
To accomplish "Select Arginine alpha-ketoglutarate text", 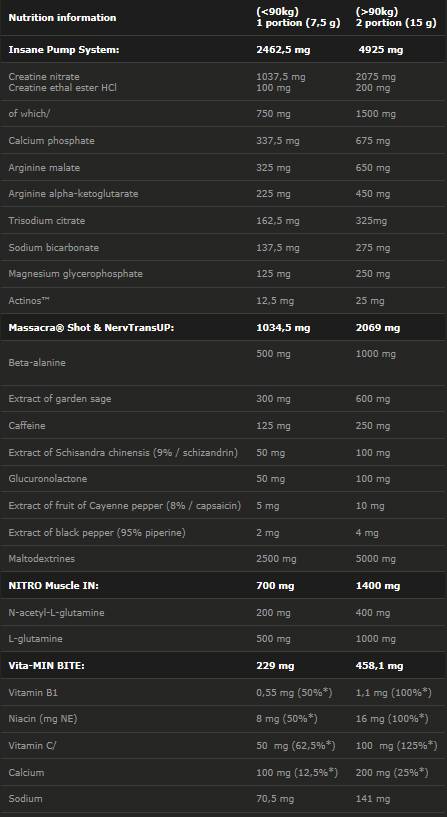I will (73, 194).
